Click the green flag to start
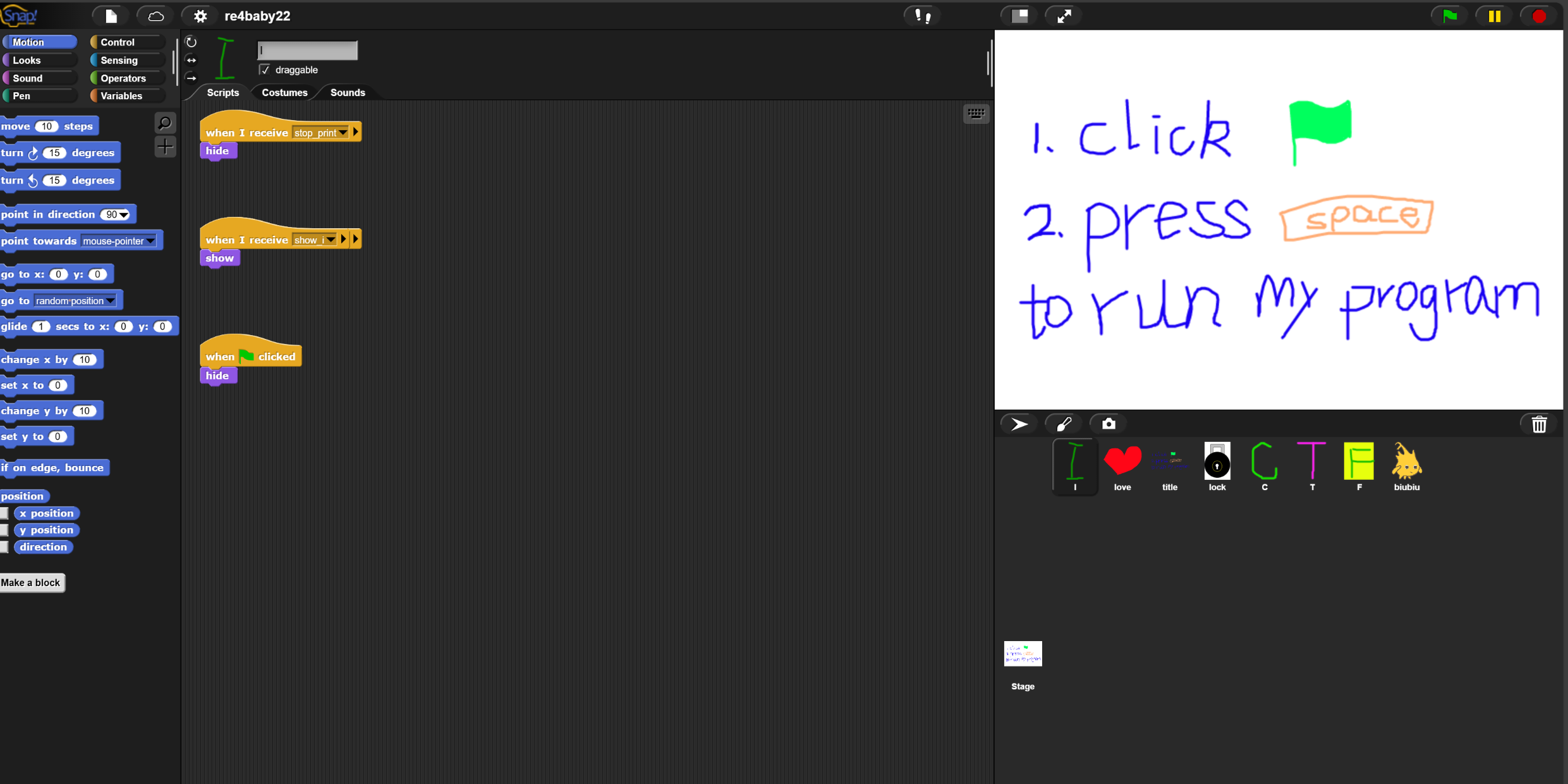Screen dimensions: 1568x784 point(1450,16)
